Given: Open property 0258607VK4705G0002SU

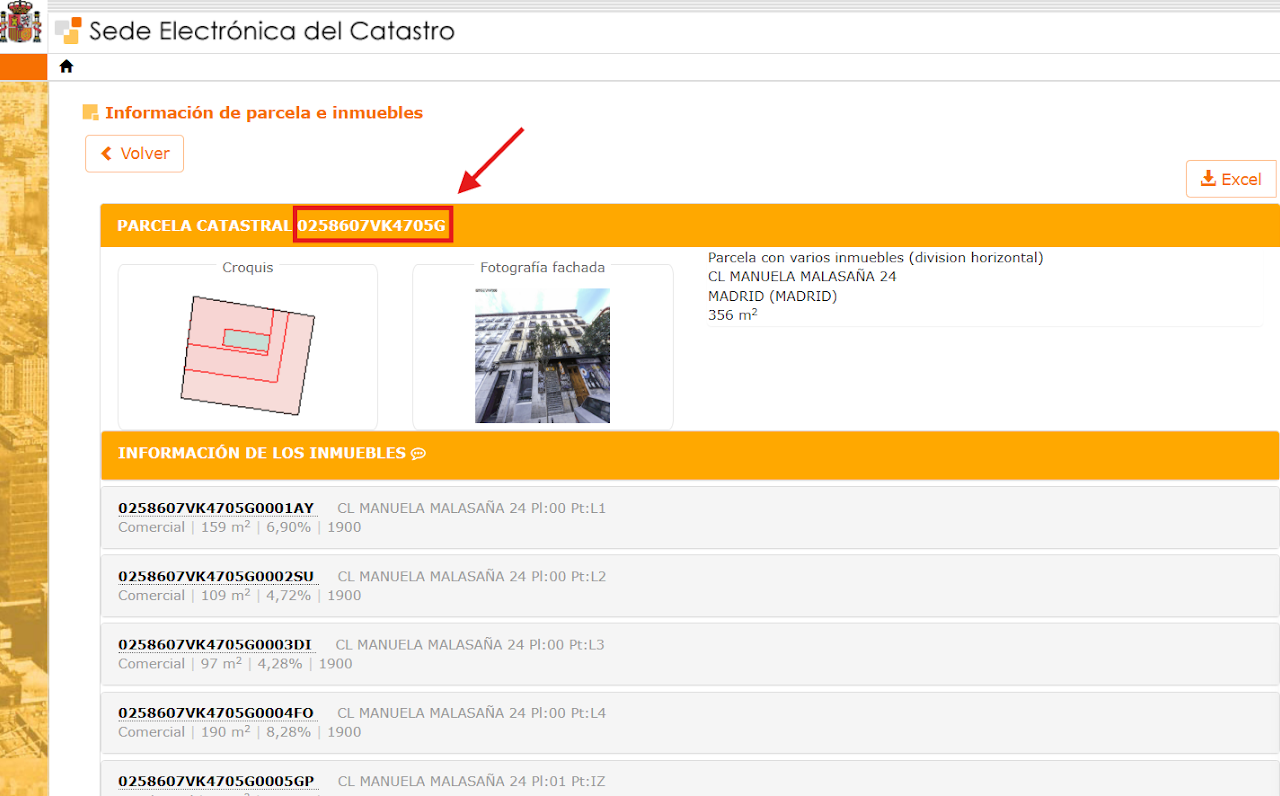Looking at the screenshot, I should click(x=216, y=576).
